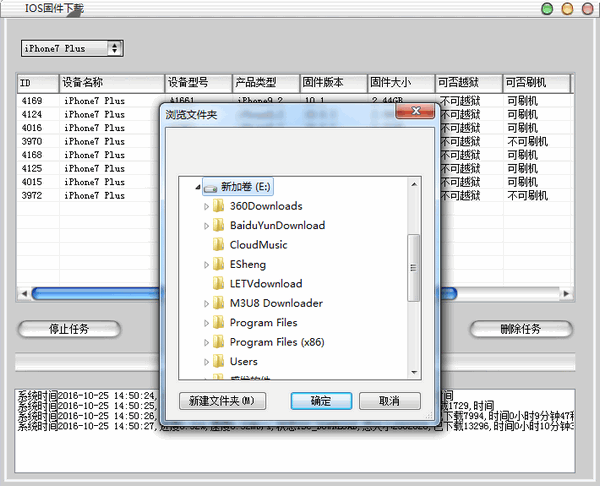
Task: Sort by 可否刷机 column header
Action: click(x=536, y=83)
